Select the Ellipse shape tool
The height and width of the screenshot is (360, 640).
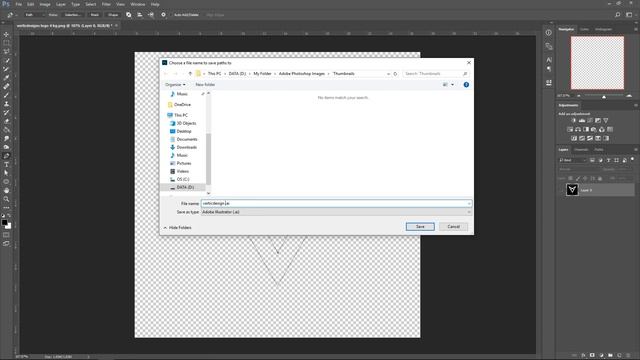click(6, 182)
